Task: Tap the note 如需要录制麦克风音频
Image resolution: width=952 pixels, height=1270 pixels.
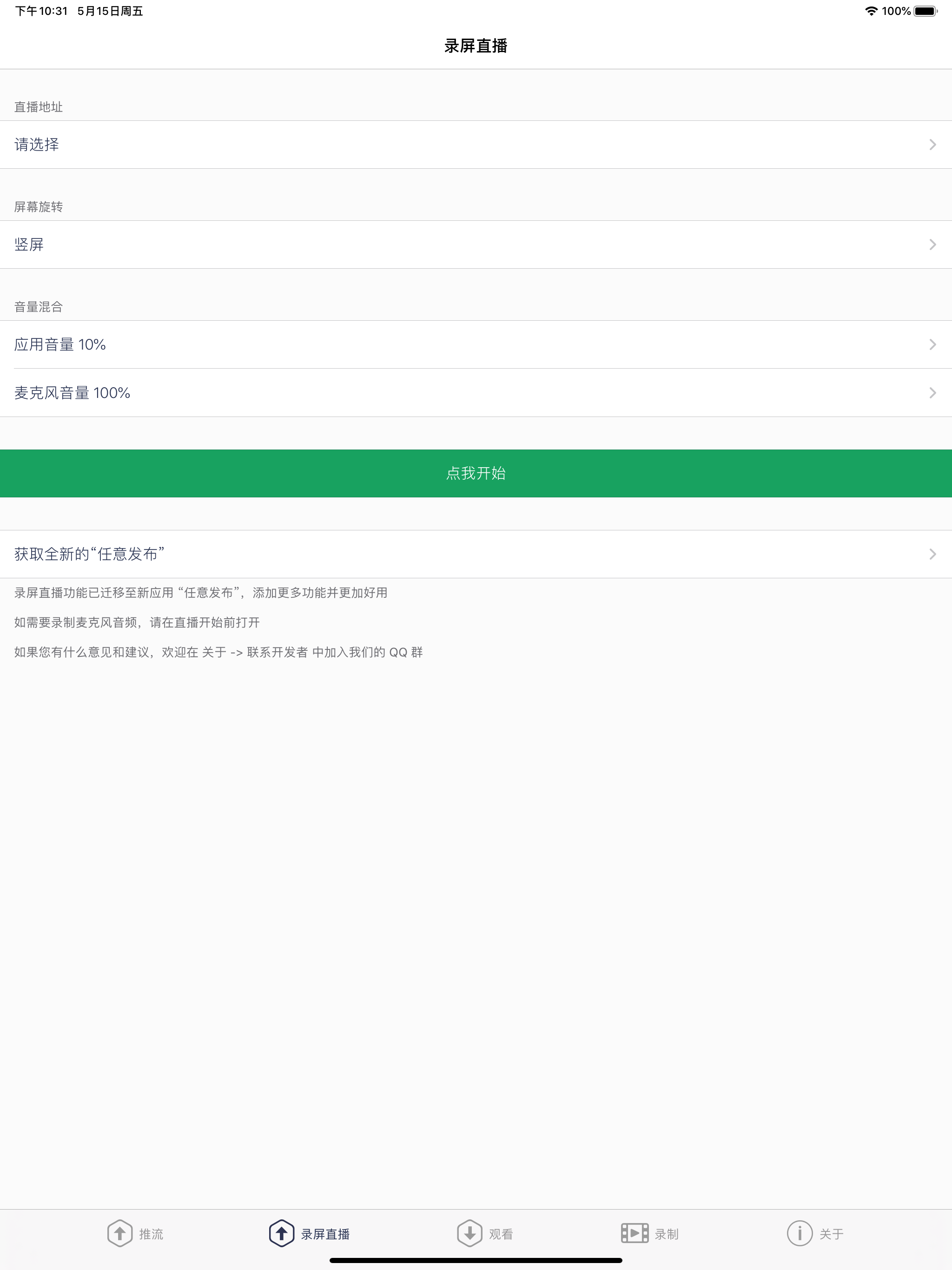Action: point(137,622)
